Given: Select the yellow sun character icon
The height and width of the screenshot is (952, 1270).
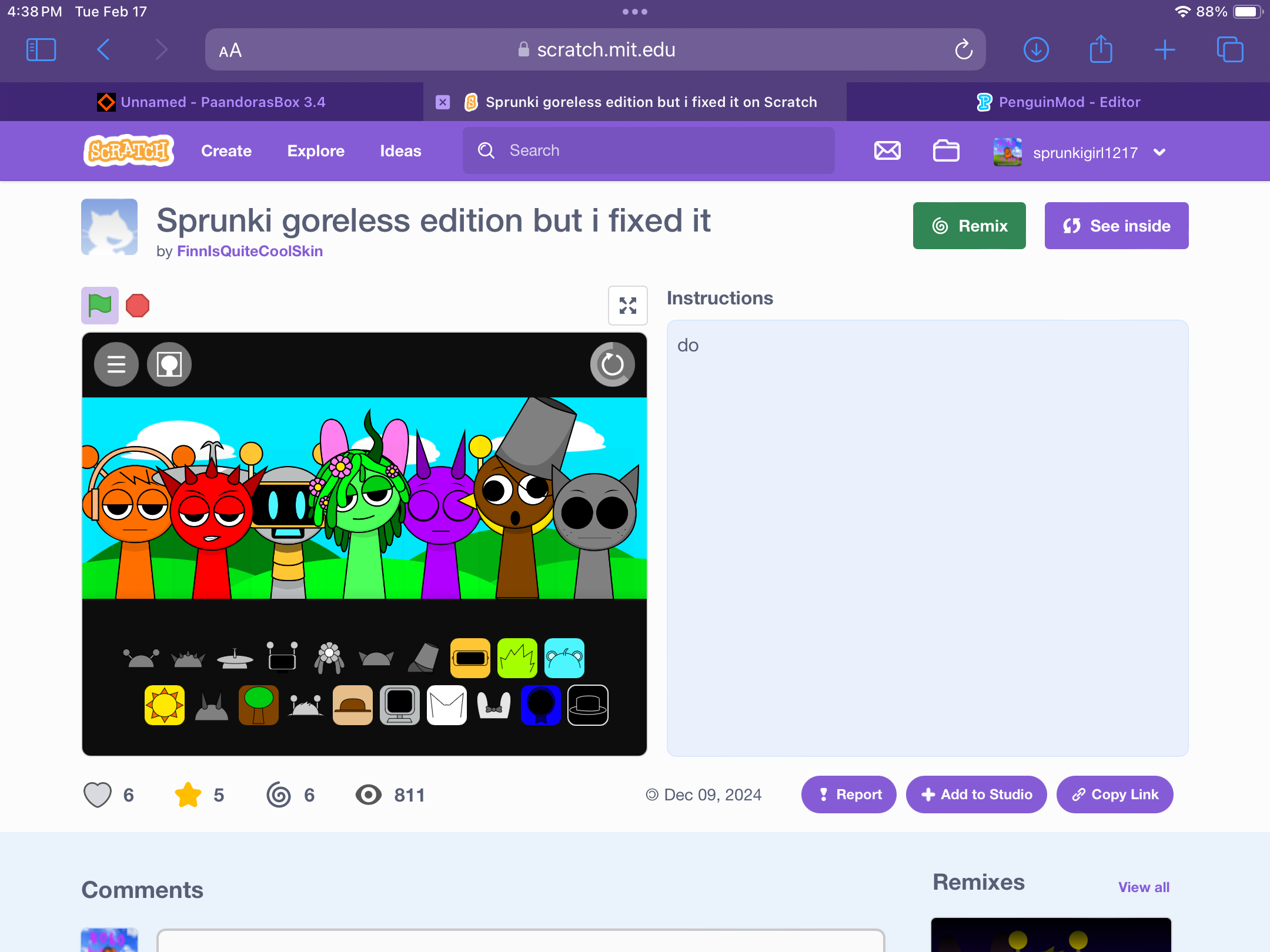Looking at the screenshot, I should point(165,705).
